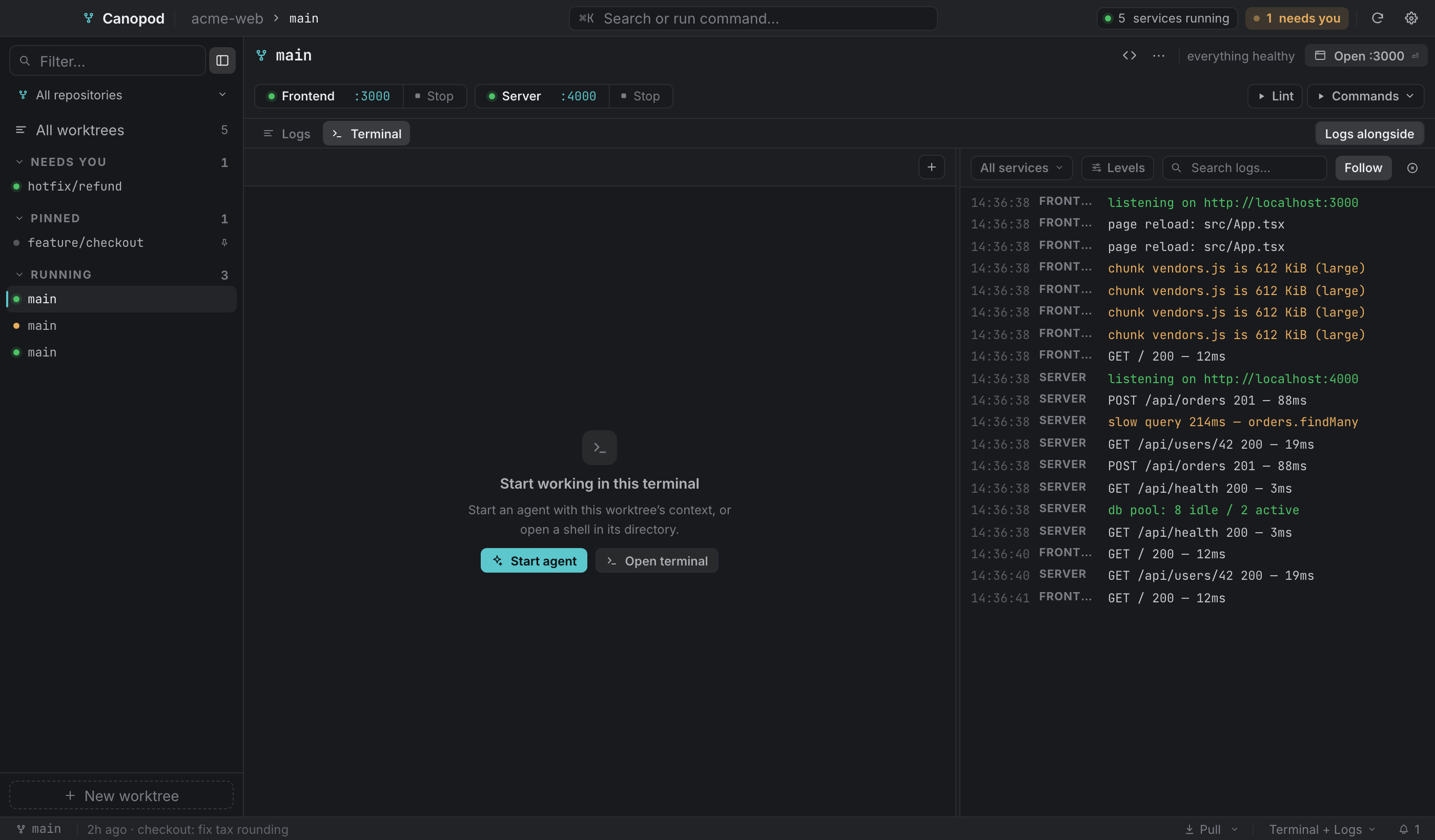
Task: Add a new terminal with the plus icon
Action: tap(932, 167)
